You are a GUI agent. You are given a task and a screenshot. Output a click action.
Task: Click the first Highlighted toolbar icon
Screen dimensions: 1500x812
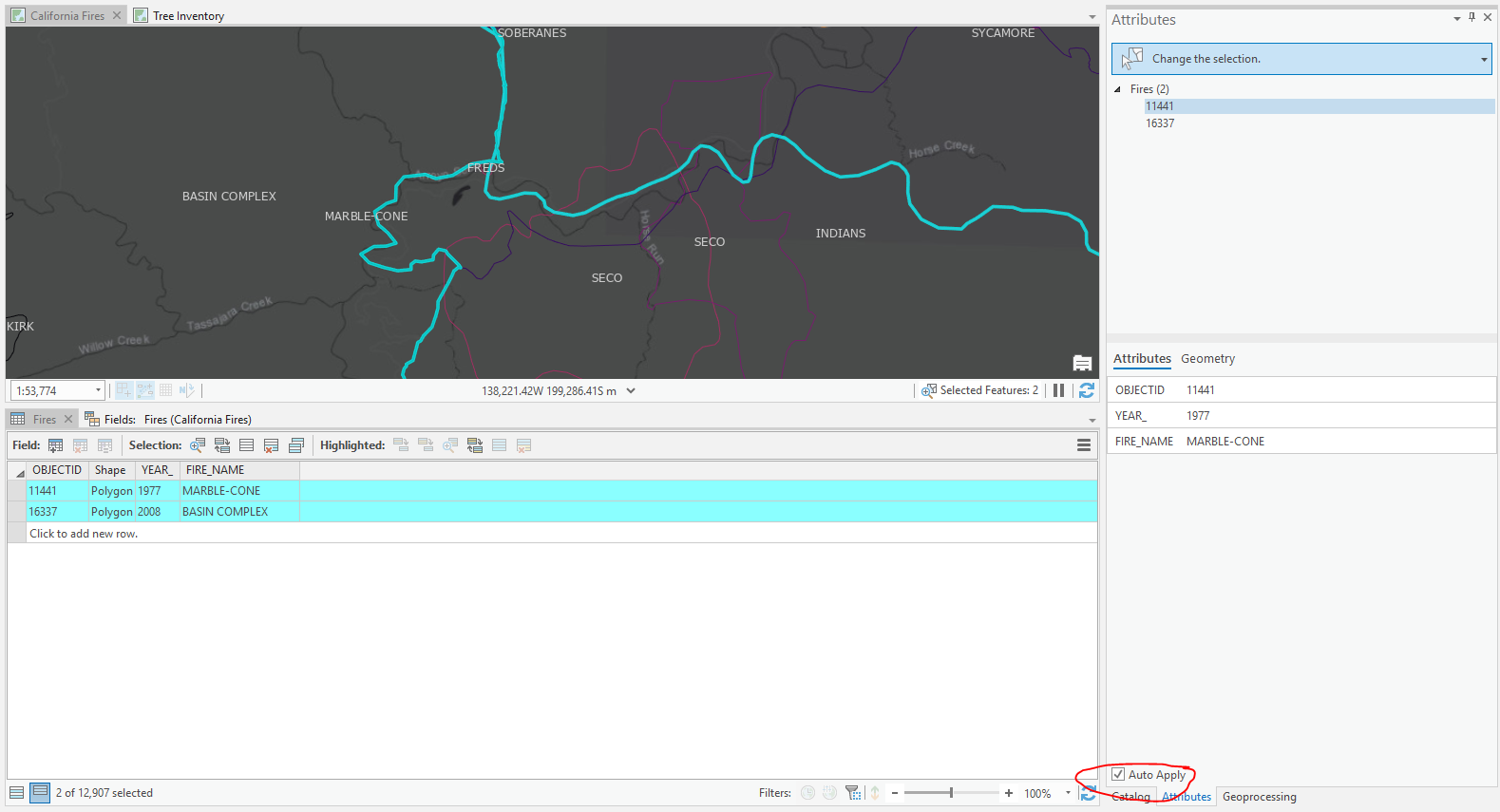point(401,445)
